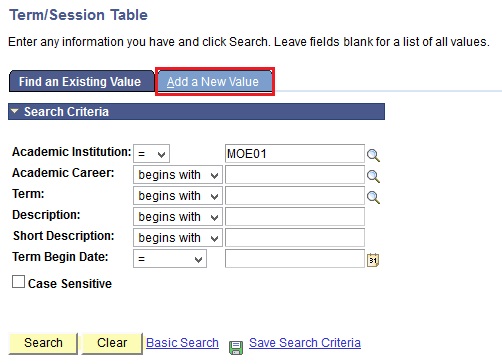The image size is (502, 364).
Task: Open the Basic Search link
Action: [182, 343]
